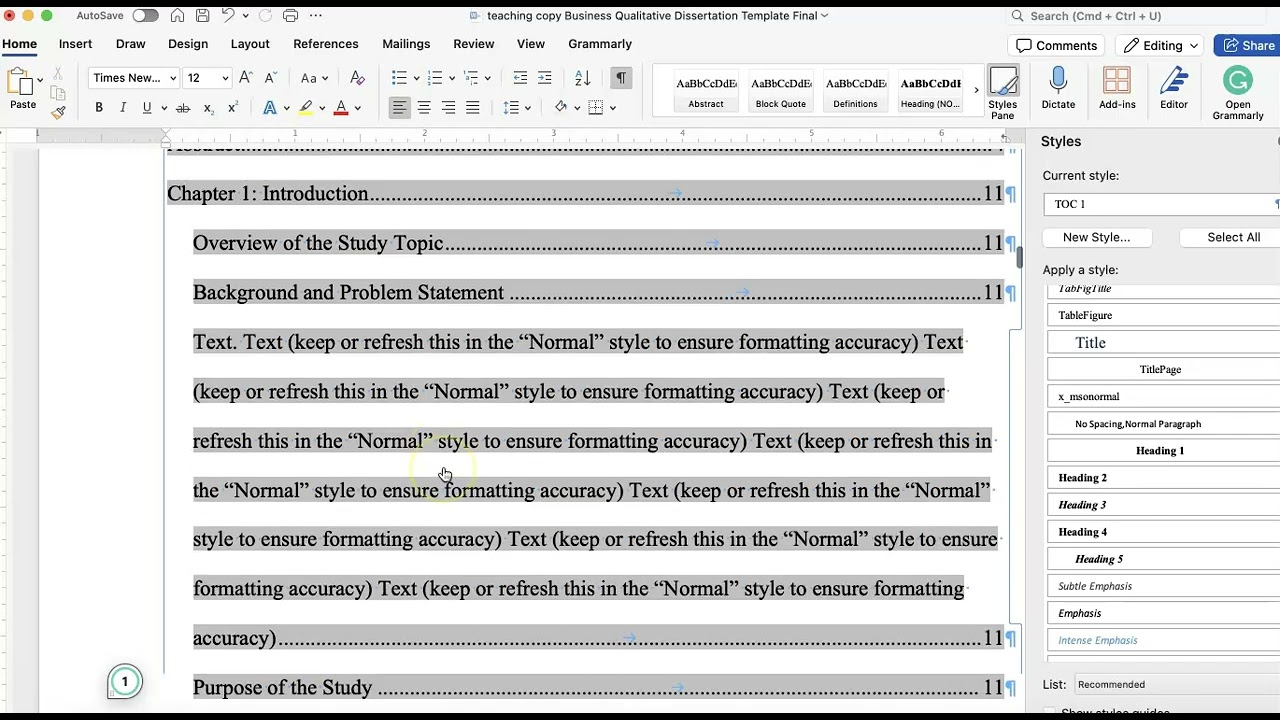Click the Print icon in title bar

290,16
